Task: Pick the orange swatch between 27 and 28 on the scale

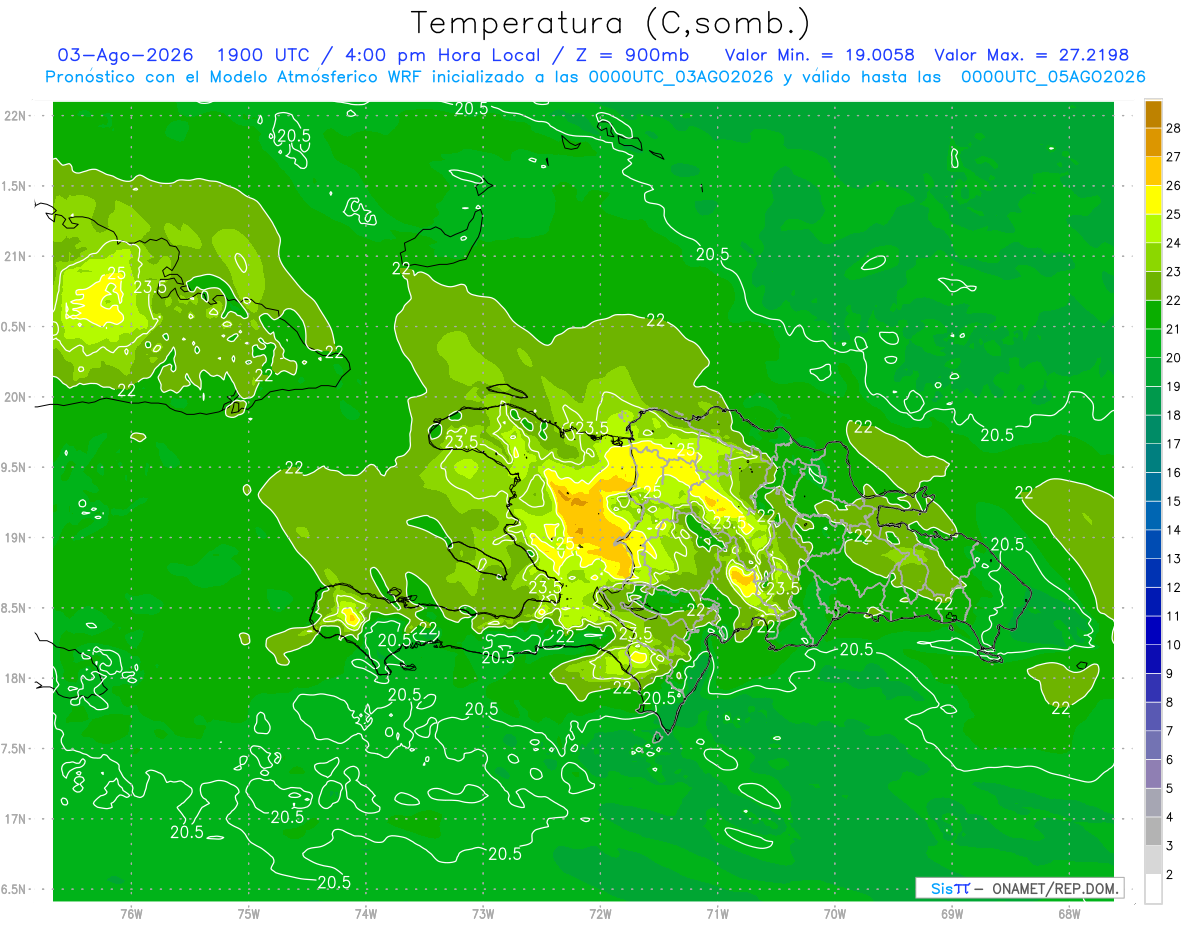Action: 1153,142
